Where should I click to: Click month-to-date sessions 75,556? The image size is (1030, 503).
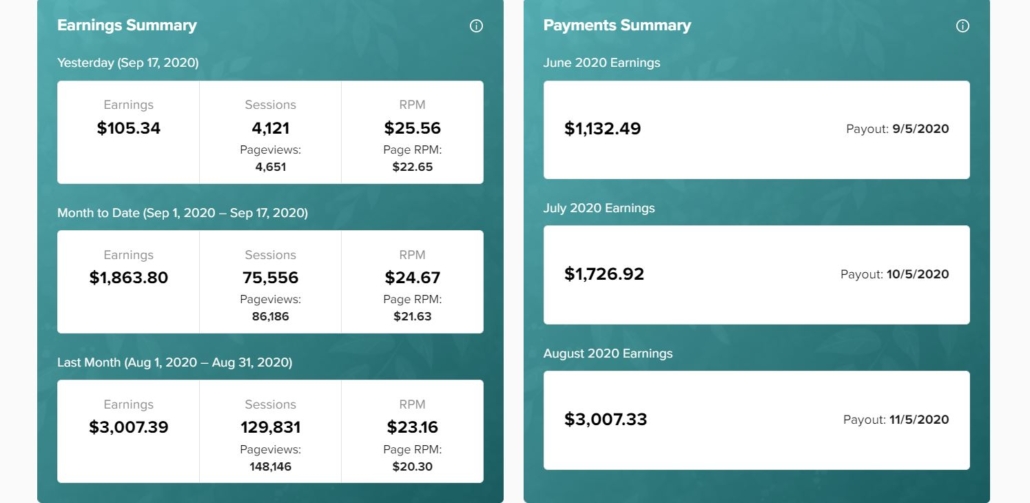point(271,278)
